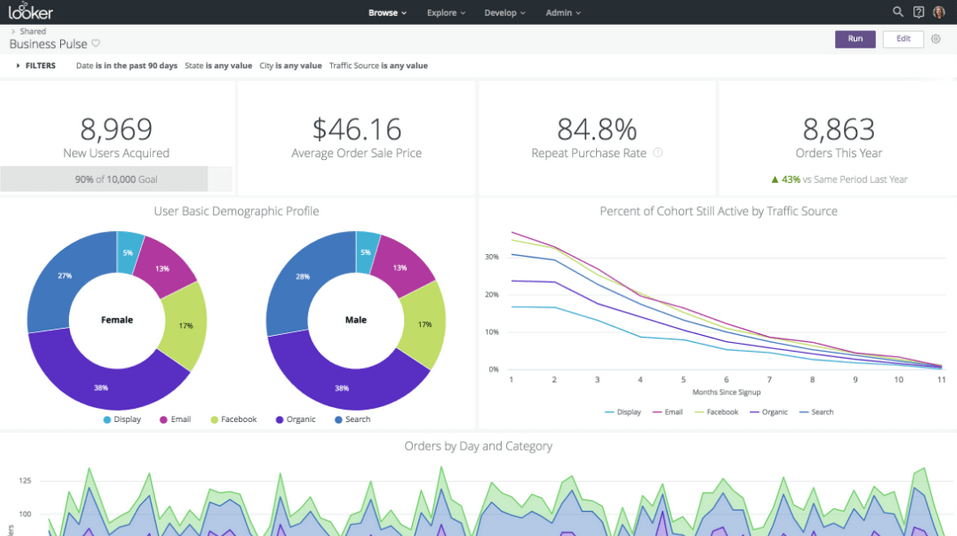Click the 8,863 Orders This Year value

(839, 129)
